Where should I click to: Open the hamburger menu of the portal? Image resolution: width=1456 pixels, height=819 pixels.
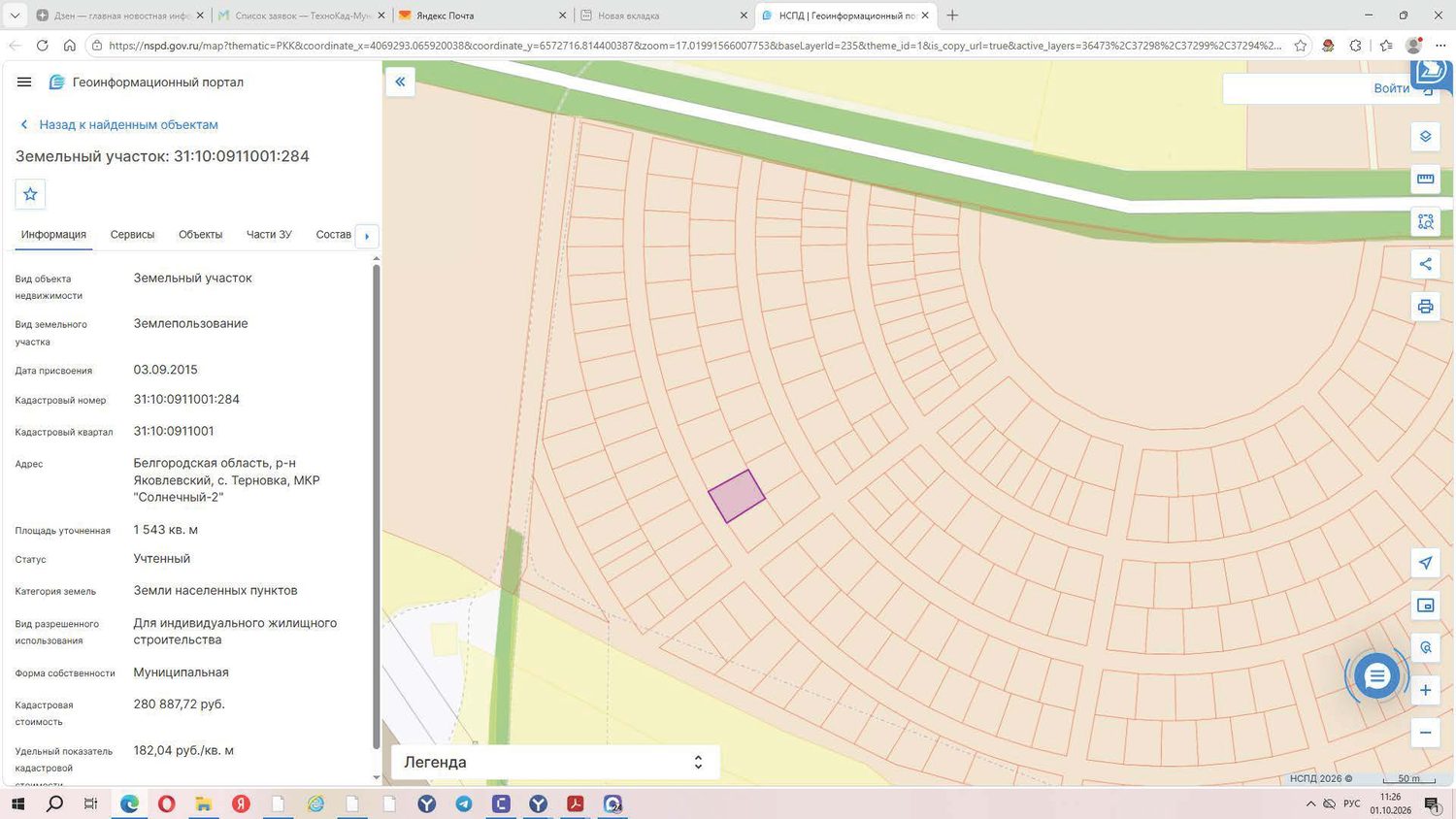24,82
